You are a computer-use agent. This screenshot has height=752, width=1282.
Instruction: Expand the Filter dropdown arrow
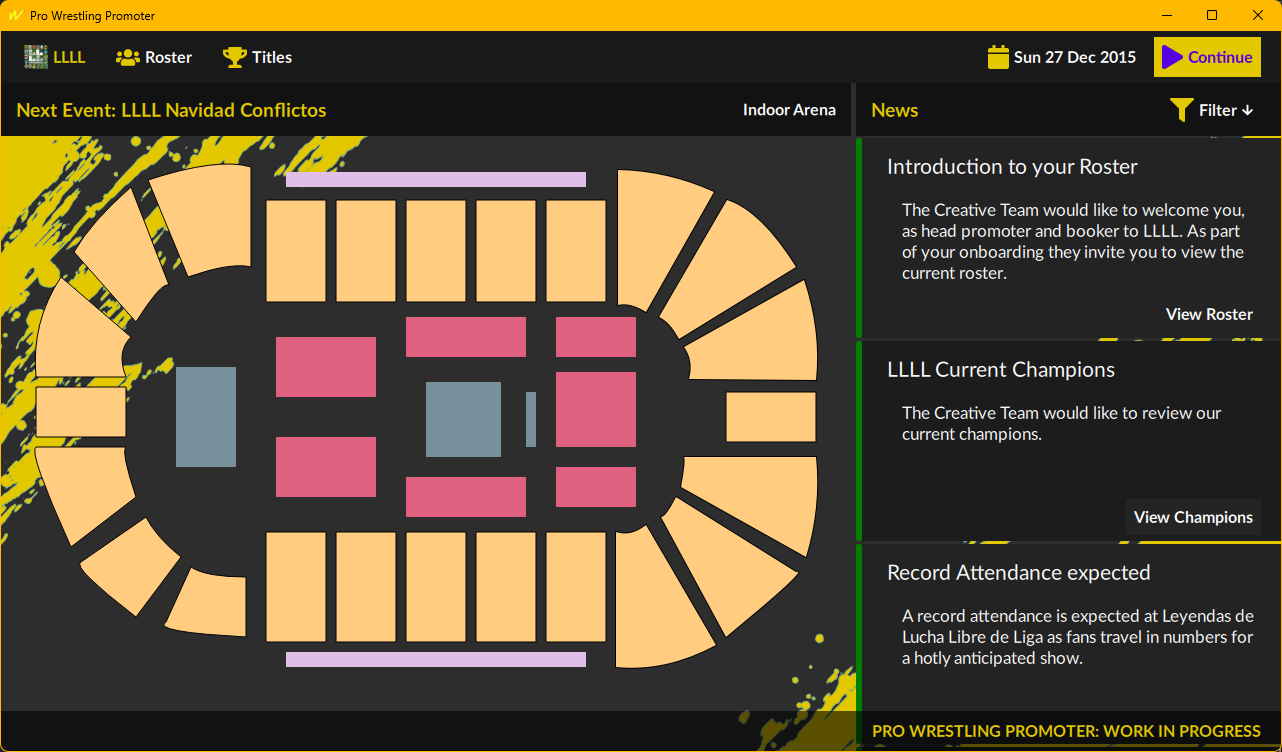click(1248, 110)
